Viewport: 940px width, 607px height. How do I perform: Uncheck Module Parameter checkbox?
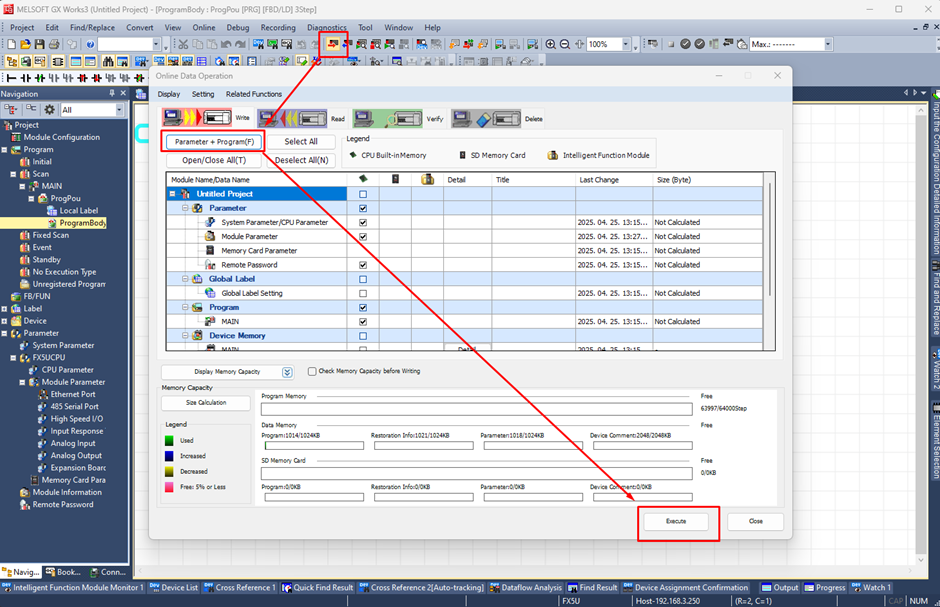pyautogui.click(x=363, y=237)
